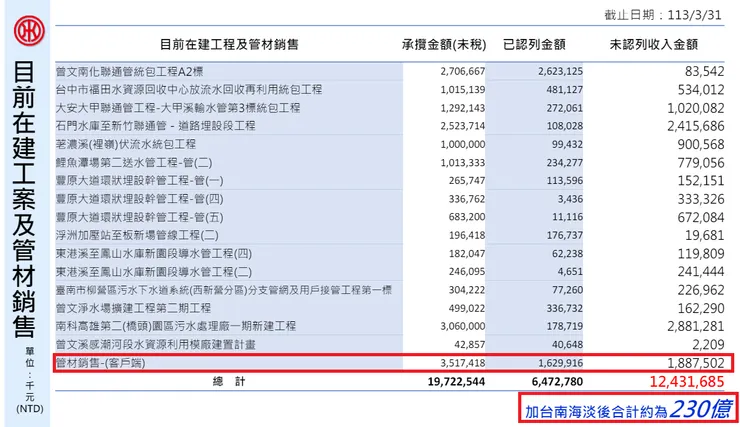Click the 承攬金額(未稅) column header
Viewport: 740px width, 427px height.
click(444, 44)
